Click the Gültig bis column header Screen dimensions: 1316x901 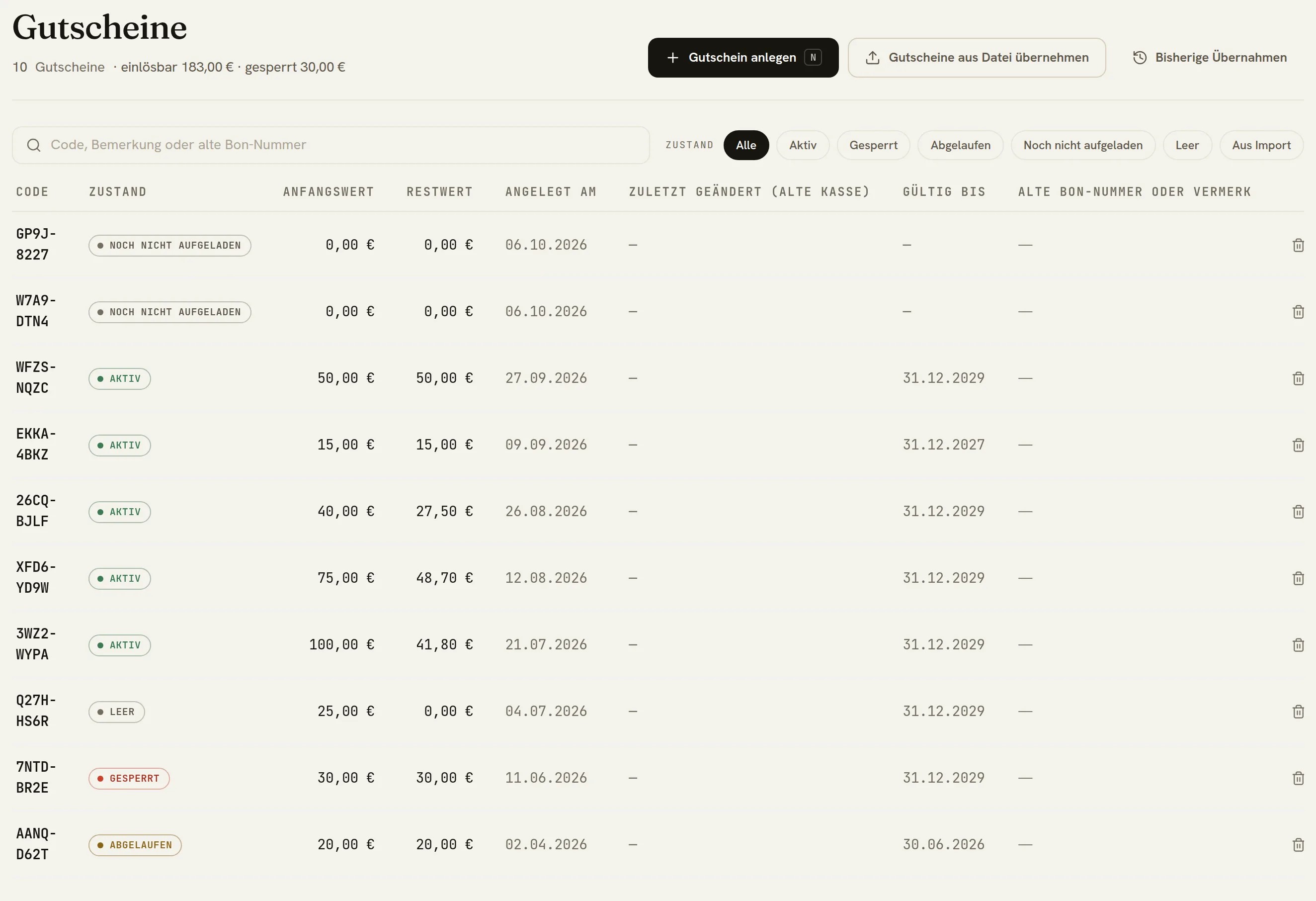[x=944, y=191]
